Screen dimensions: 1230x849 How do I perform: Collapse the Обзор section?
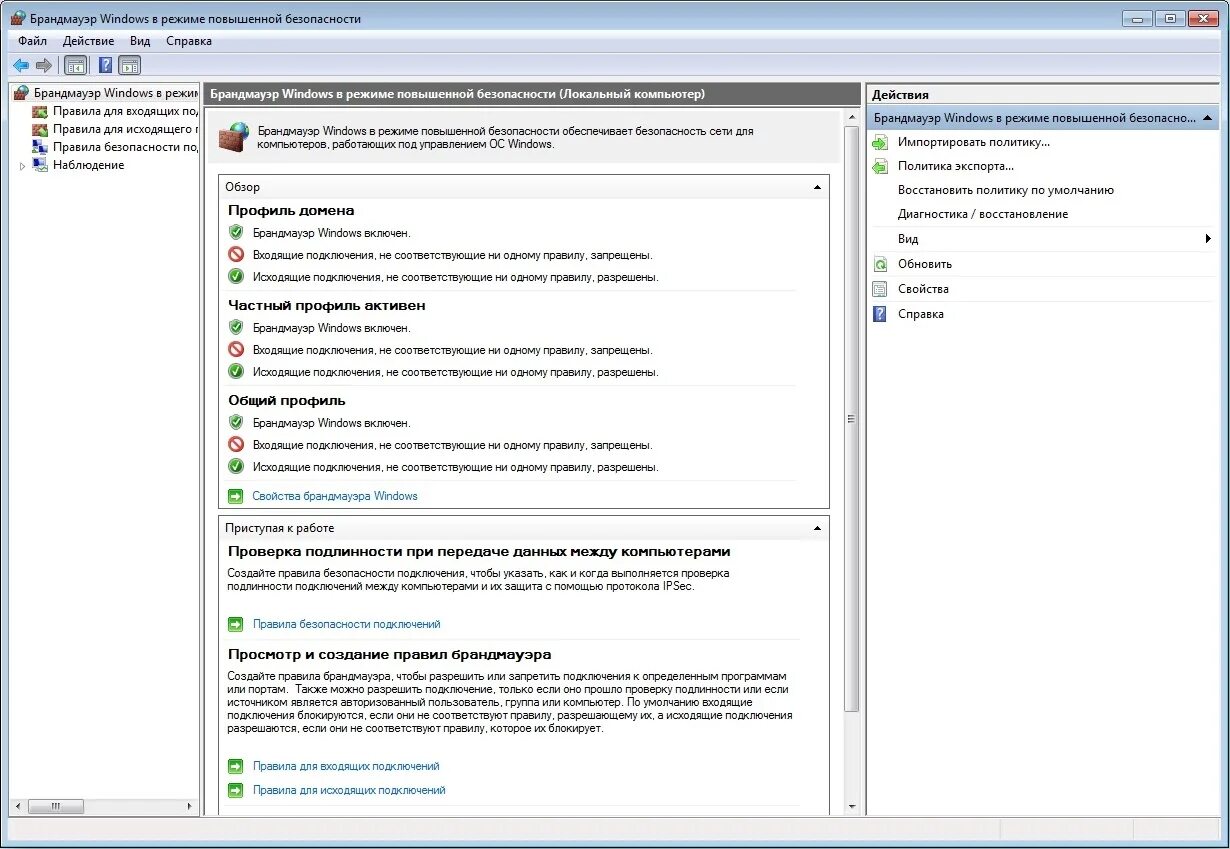(817, 187)
